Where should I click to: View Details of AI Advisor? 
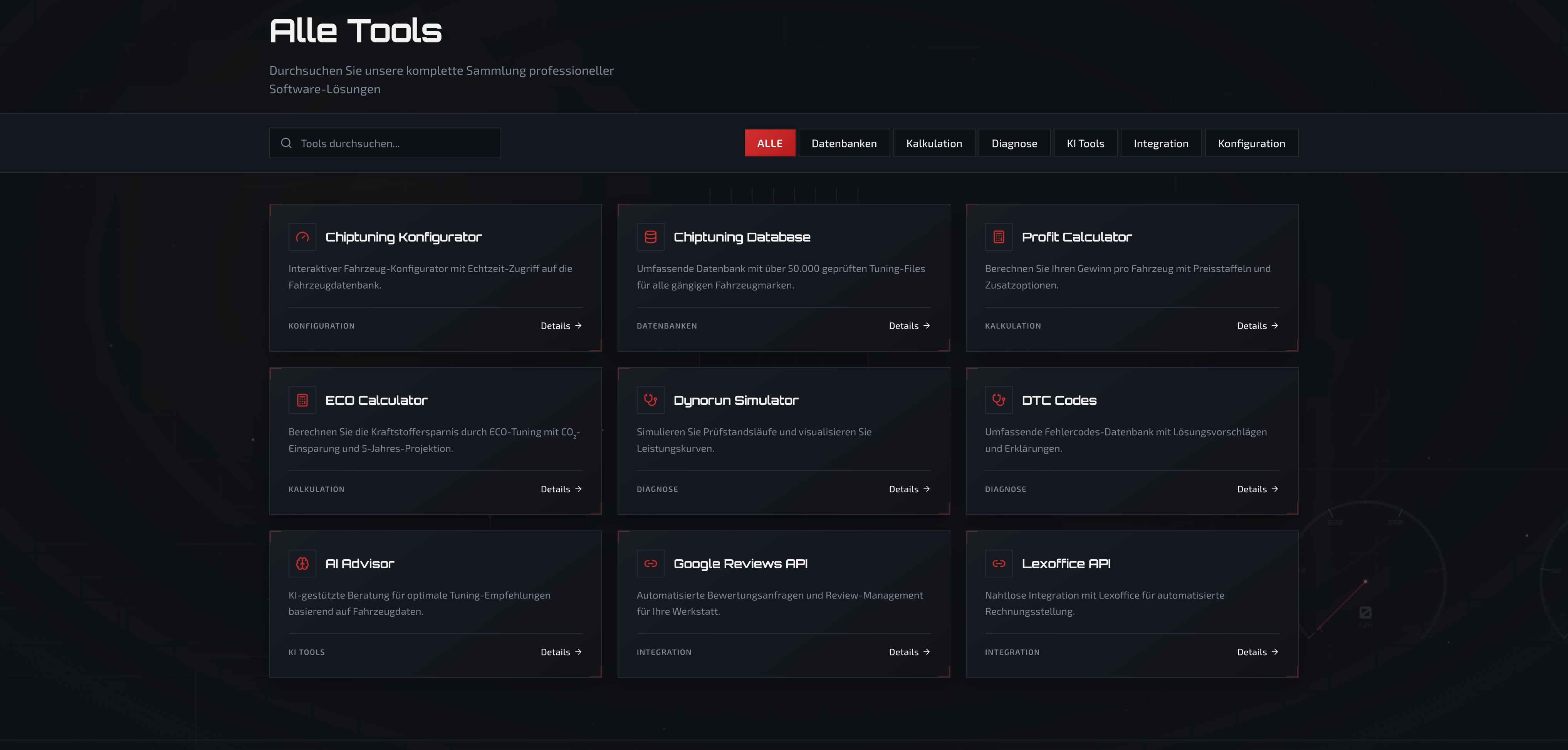coord(561,652)
